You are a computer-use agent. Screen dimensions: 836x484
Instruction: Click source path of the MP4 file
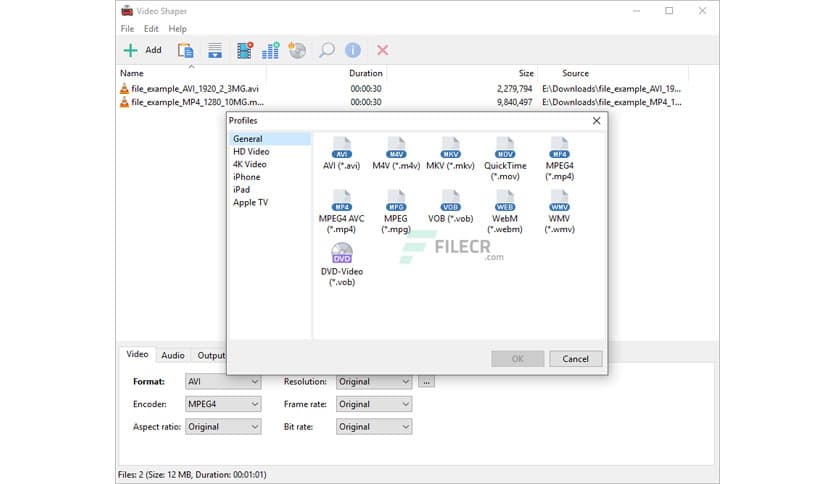pyautogui.click(x=612, y=102)
